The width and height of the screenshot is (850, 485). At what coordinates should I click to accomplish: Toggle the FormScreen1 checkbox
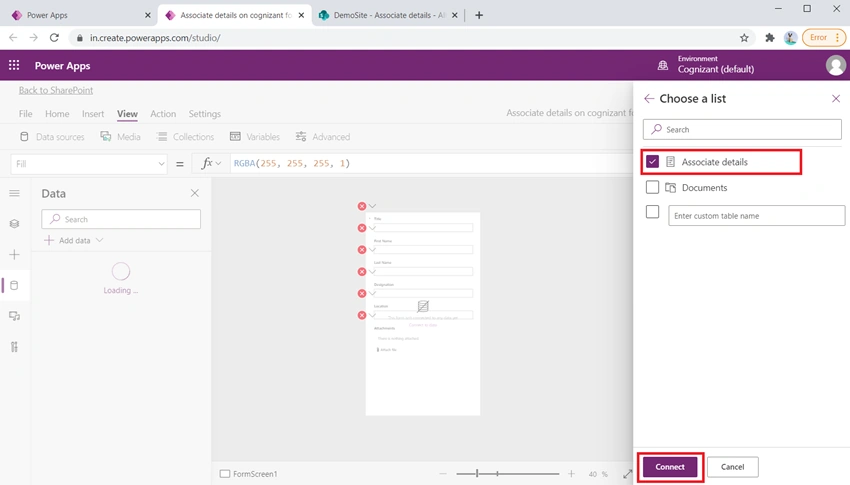coord(224,474)
